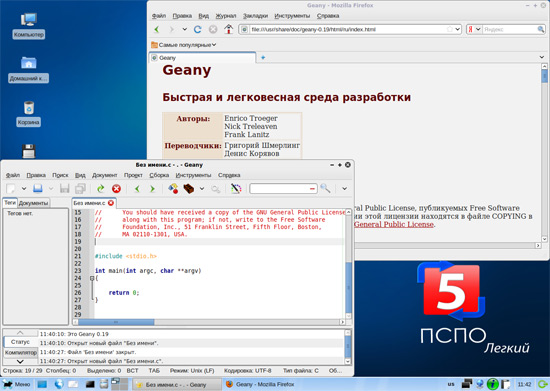The height and width of the screenshot is (391, 550).
Task: Click the 'General Public License' link in Firefox
Action: pos(394,224)
